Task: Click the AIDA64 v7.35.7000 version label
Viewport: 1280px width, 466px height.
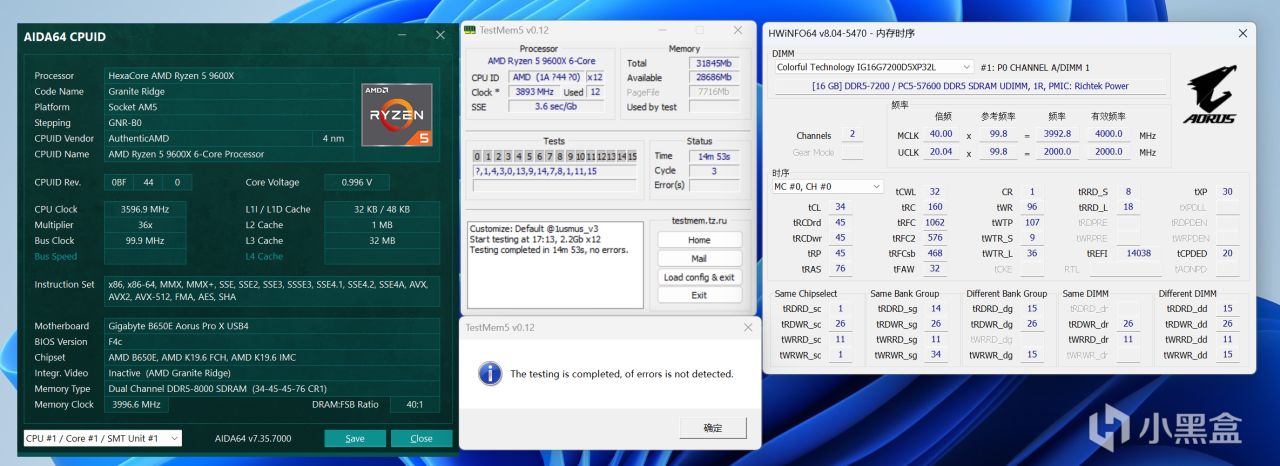Action: tap(253, 438)
